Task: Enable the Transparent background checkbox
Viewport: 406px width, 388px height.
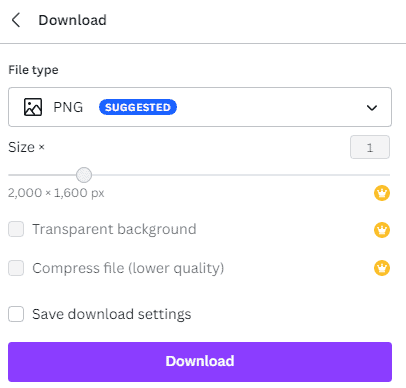Action: pos(16,229)
